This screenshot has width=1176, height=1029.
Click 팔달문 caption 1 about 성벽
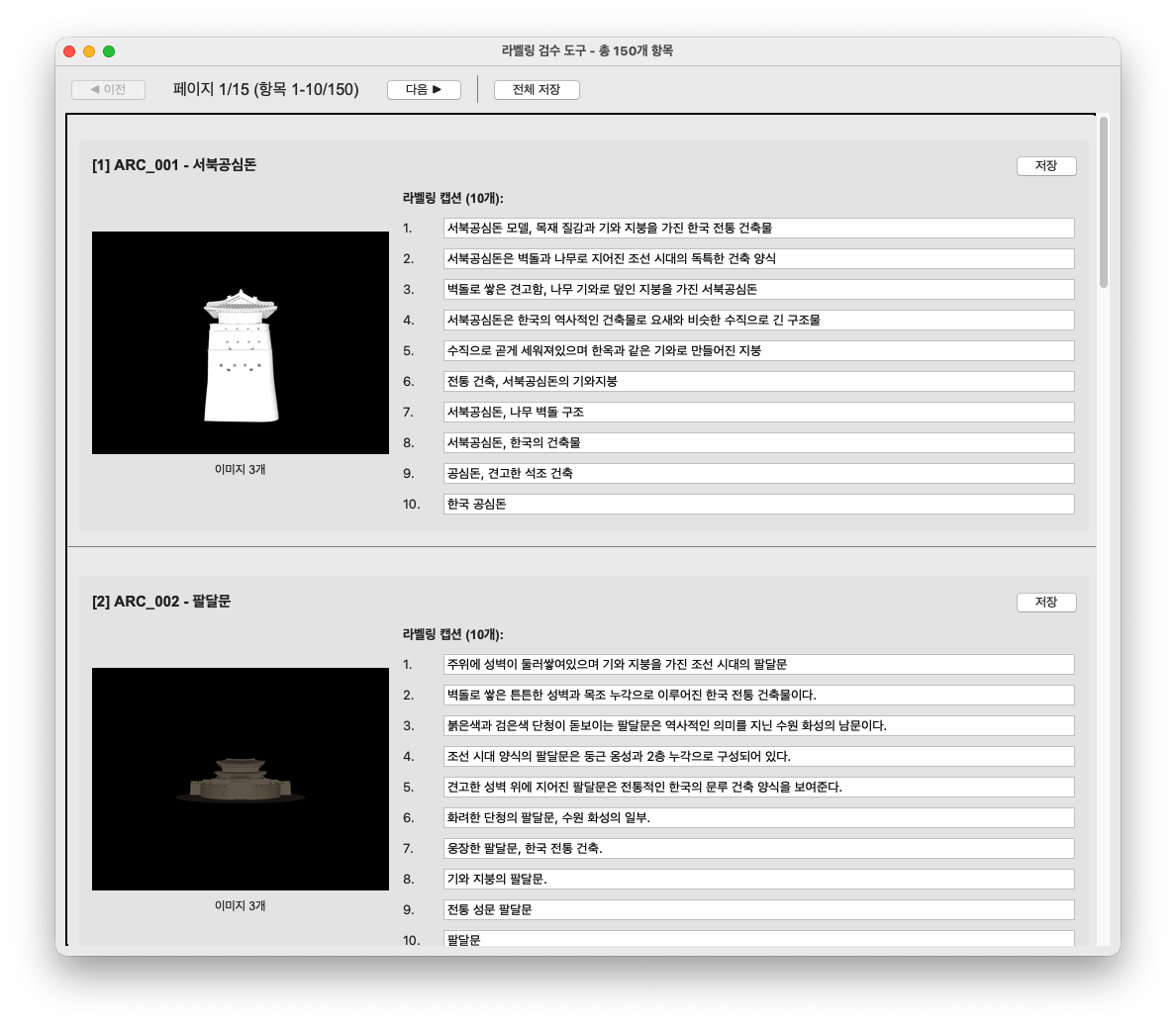click(x=758, y=665)
